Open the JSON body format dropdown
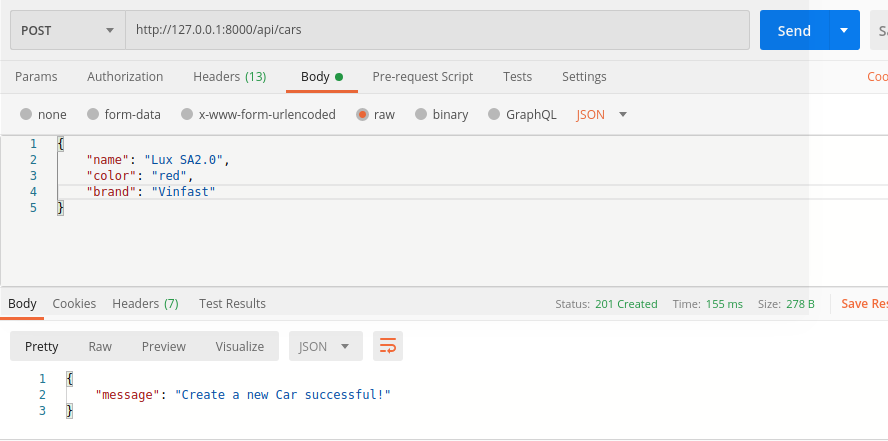Screen dimensions: 888x441 point(602,115)
